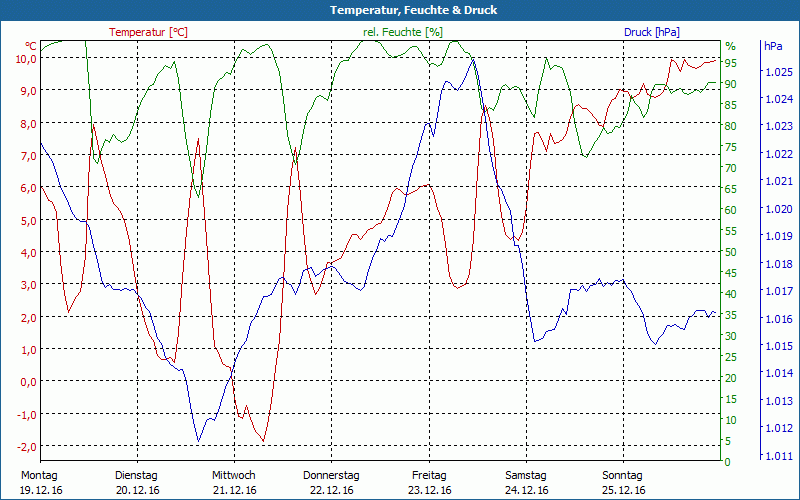
Task: Click the '35' humidity axis value
Action: (x=731, y=315)
